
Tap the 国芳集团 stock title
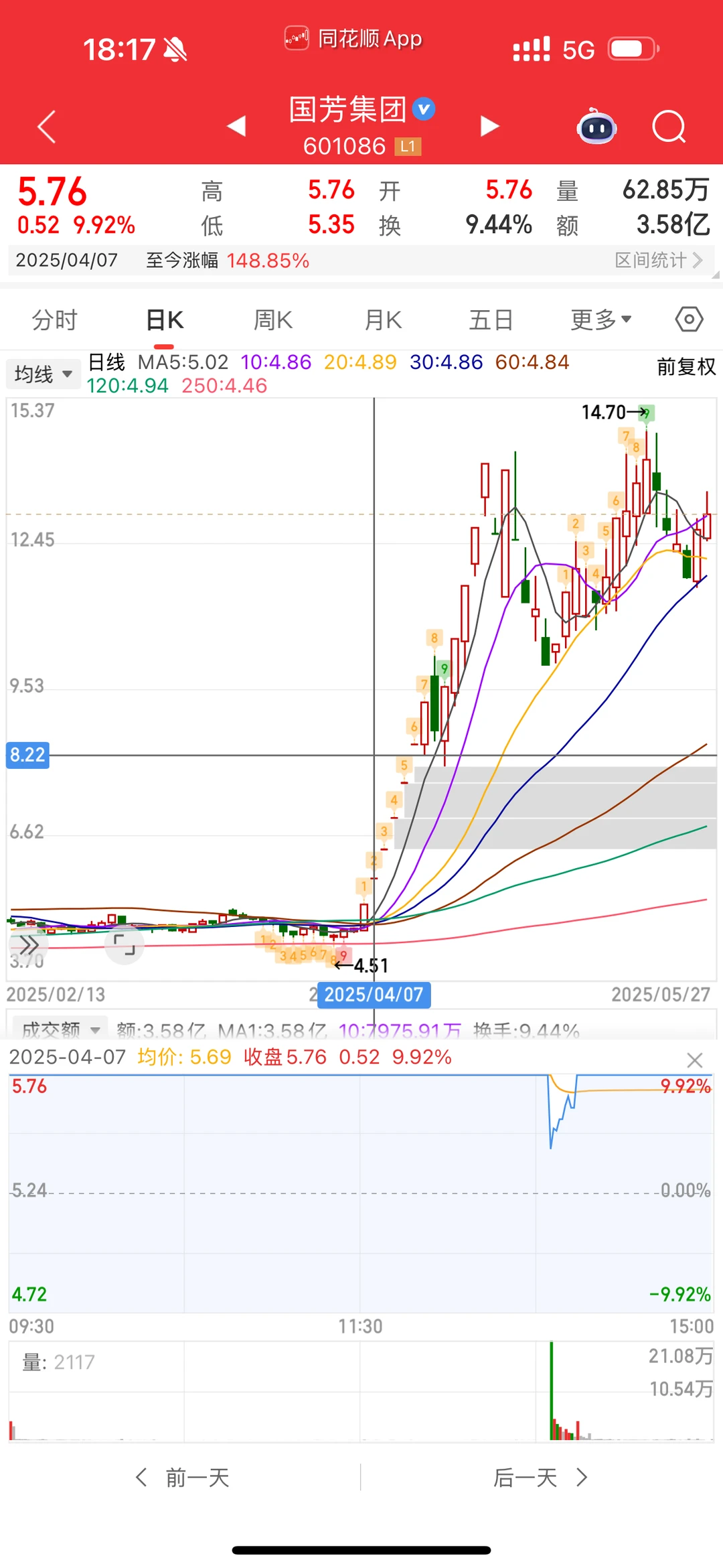(347, 109)
